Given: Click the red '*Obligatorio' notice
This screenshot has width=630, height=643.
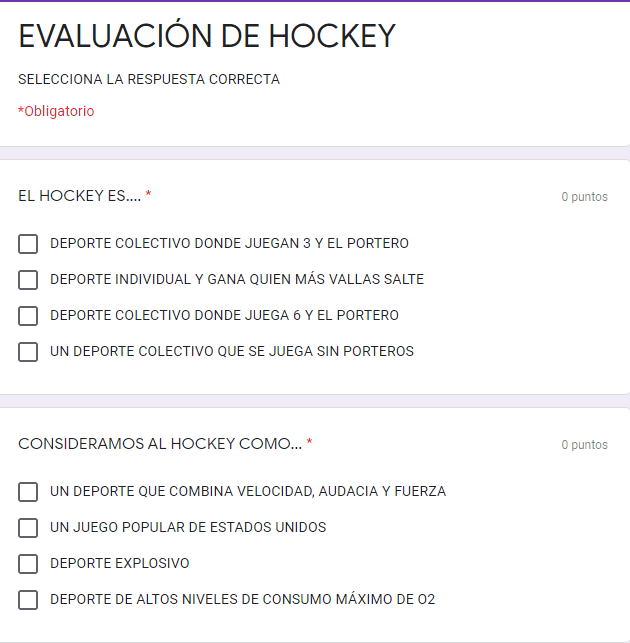Looking at the screenshot, I should (56, 111).
